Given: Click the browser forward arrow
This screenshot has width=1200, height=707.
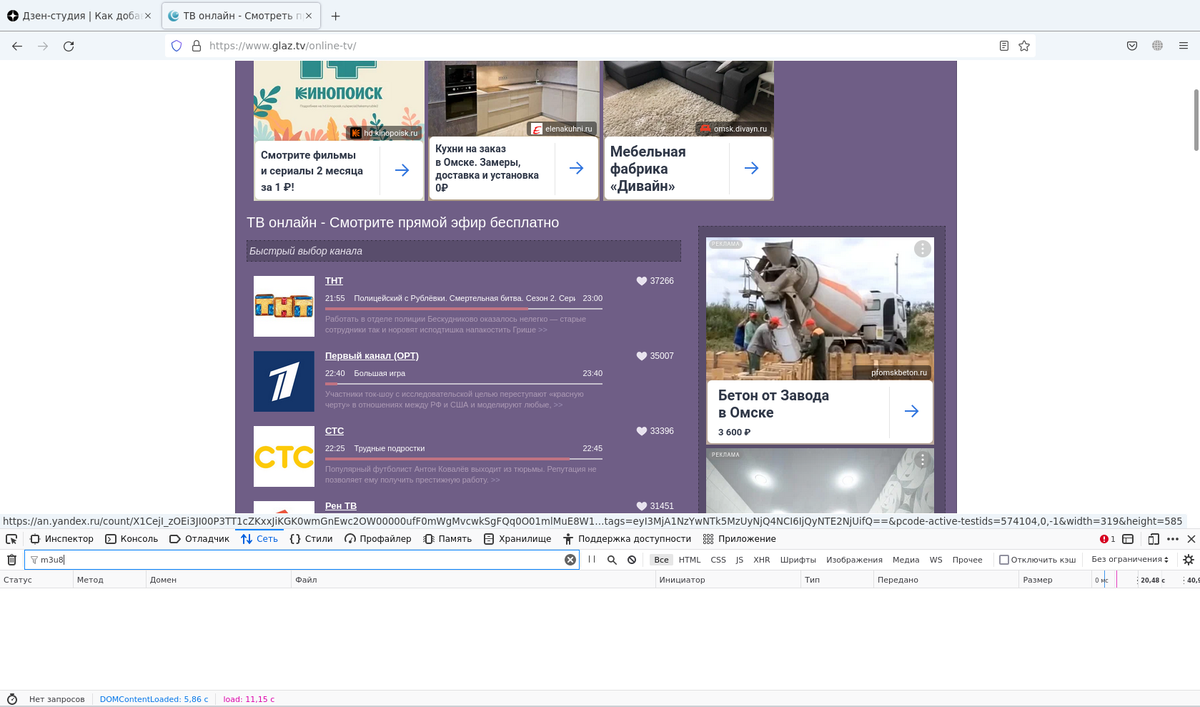Looking at the screenshot, I should point(43,46).
